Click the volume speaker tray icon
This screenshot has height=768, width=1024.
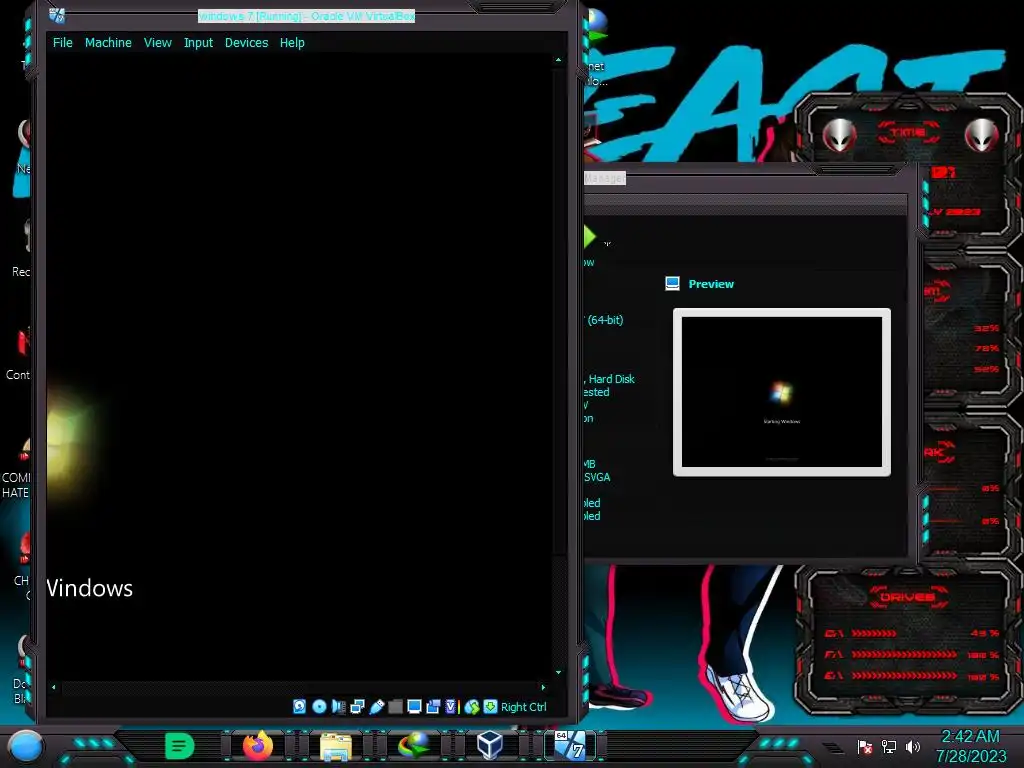pos(913,746)
